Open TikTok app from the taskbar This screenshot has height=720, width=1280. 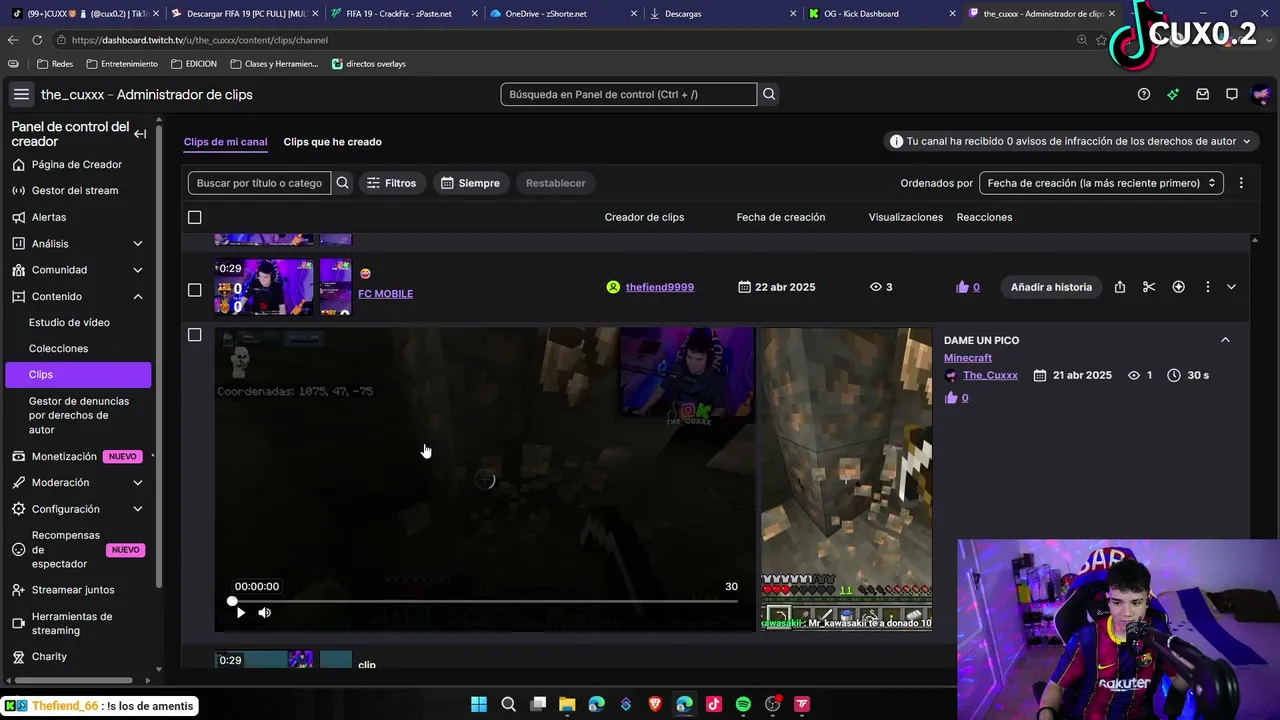714,704
